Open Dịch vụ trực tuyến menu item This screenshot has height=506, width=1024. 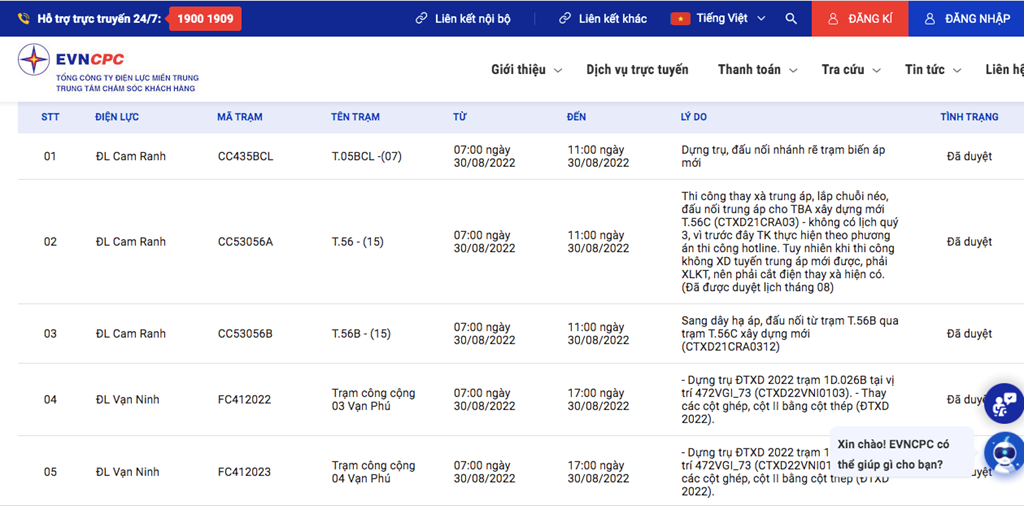point(637,70)
